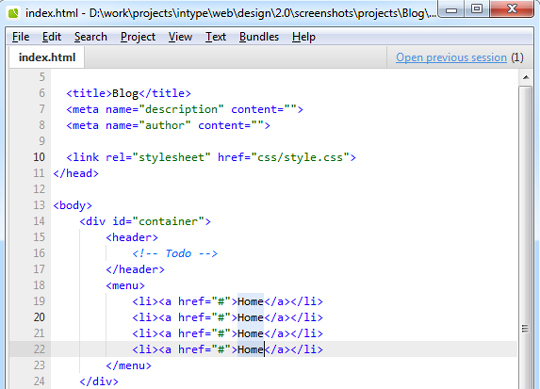The image size is (540, 389).
Task: Click css/style.css href value
Action: [x=300, y=157]
